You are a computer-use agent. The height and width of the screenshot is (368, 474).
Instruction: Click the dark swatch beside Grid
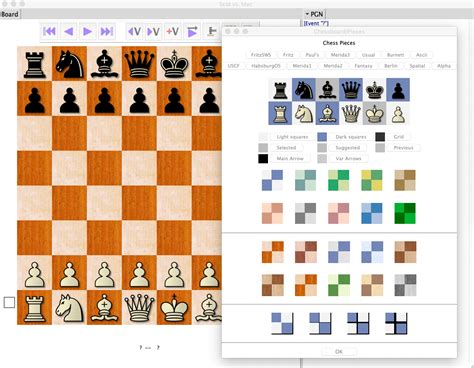coord(380,137)
